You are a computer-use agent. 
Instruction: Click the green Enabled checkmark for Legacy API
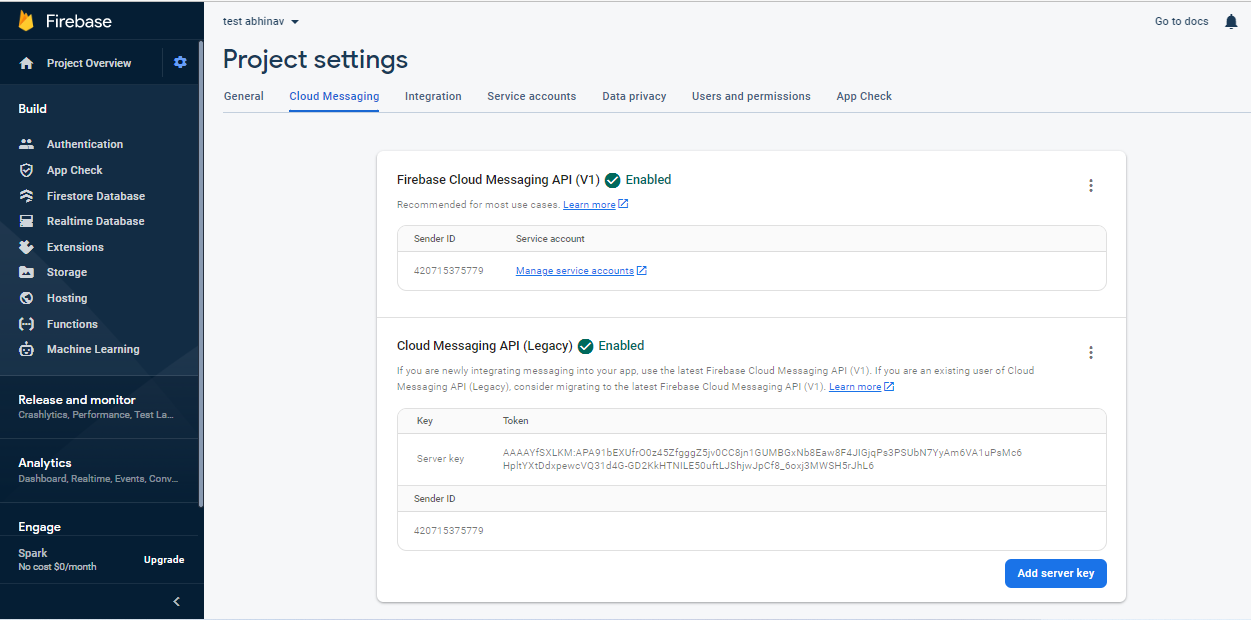(586, 347)
